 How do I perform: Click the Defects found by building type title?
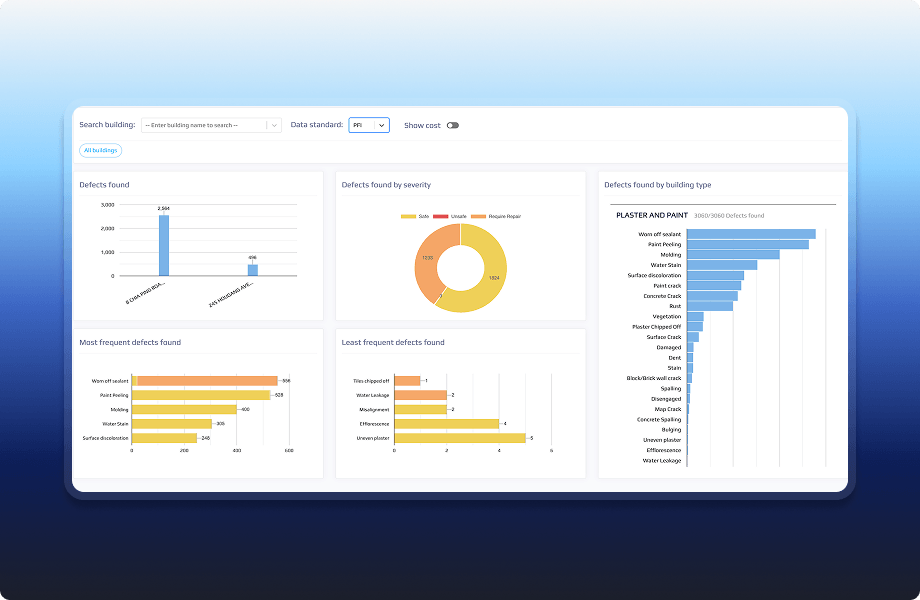(x=658, y=185)
